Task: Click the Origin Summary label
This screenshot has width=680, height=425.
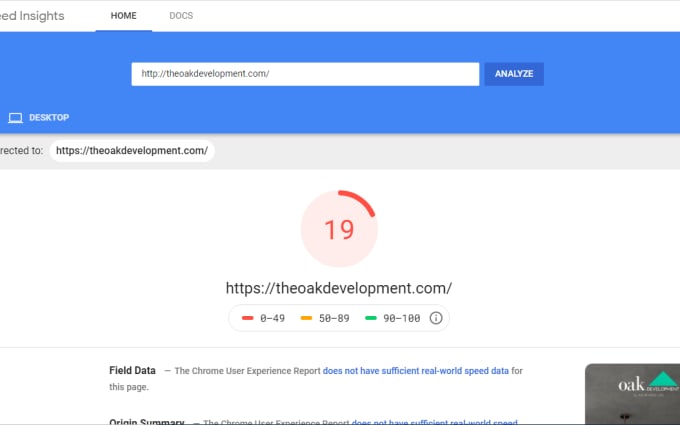Action: 147,422
